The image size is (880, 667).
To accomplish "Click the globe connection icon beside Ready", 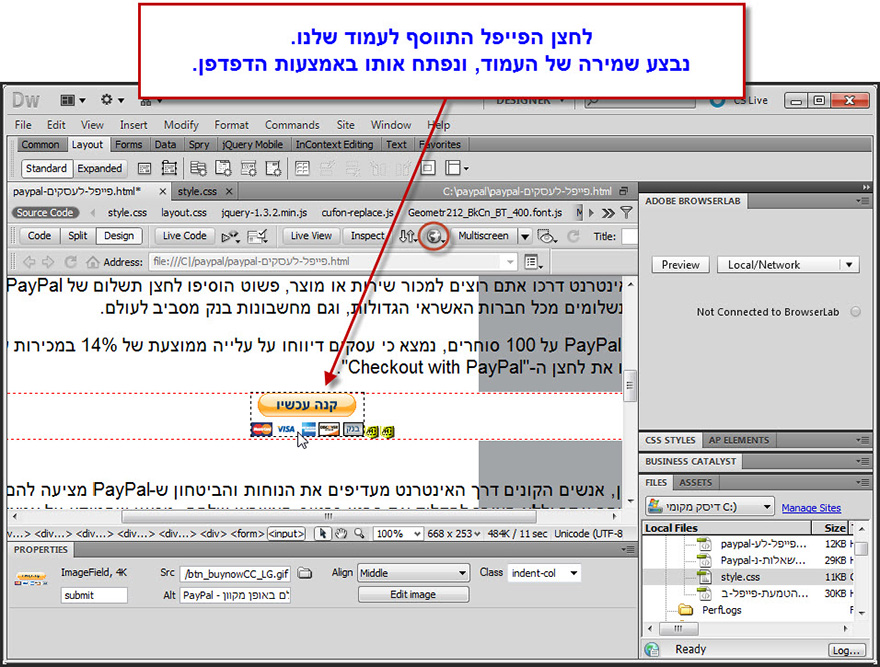I will pos(652,650).
